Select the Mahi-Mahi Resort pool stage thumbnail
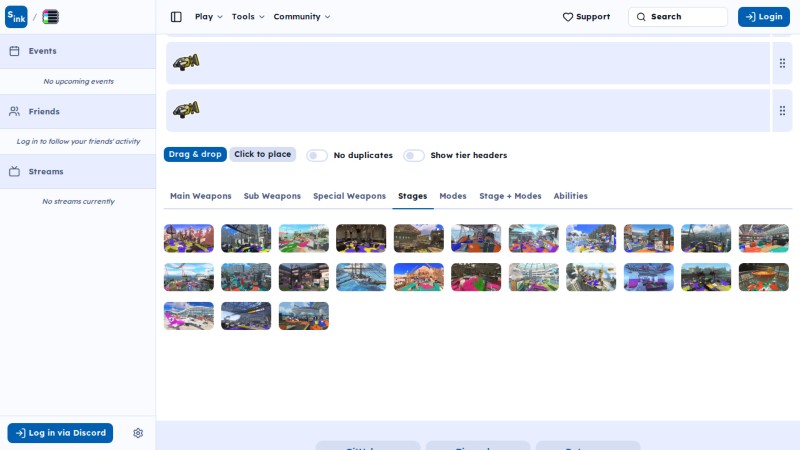 point(591,238)
